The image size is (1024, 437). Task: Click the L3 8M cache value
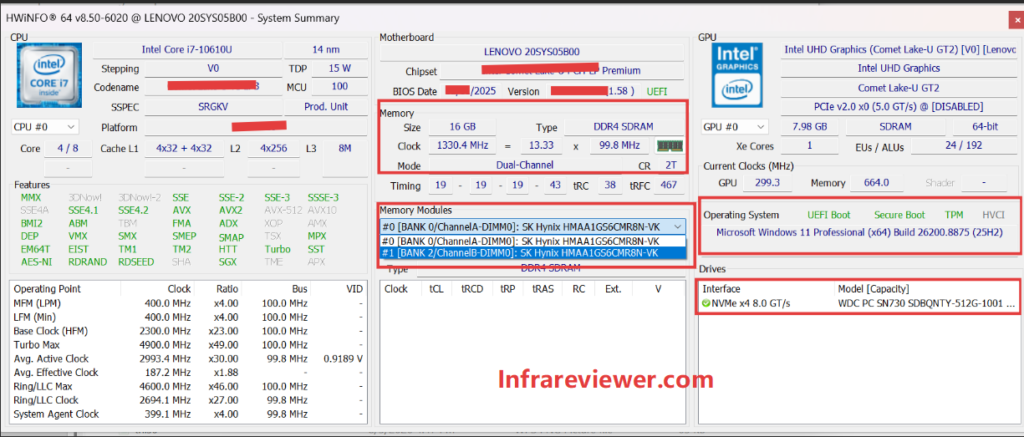pos(344,148)
